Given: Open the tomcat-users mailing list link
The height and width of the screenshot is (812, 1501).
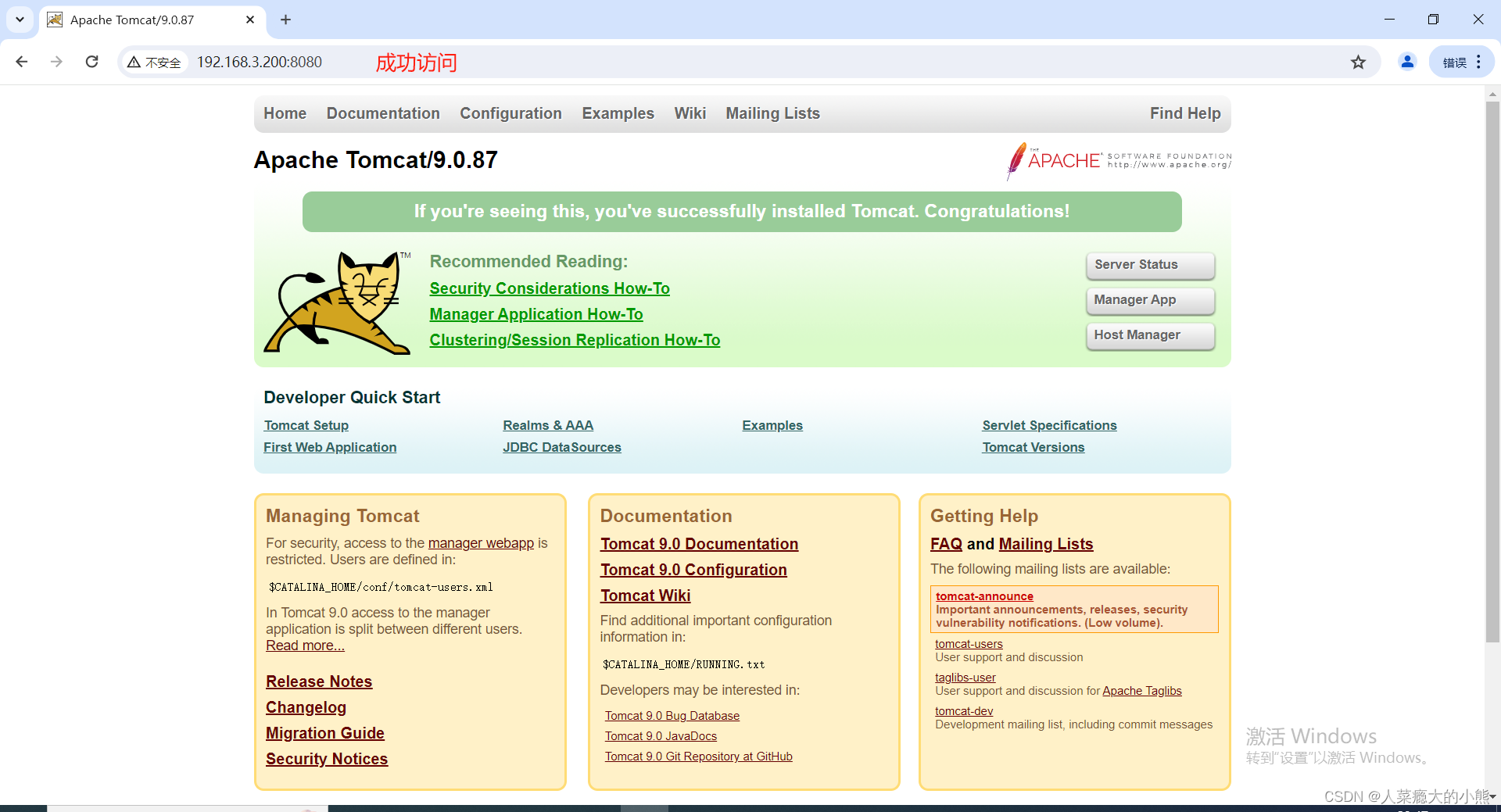Looking at the screenshot, I should (969, 644).
